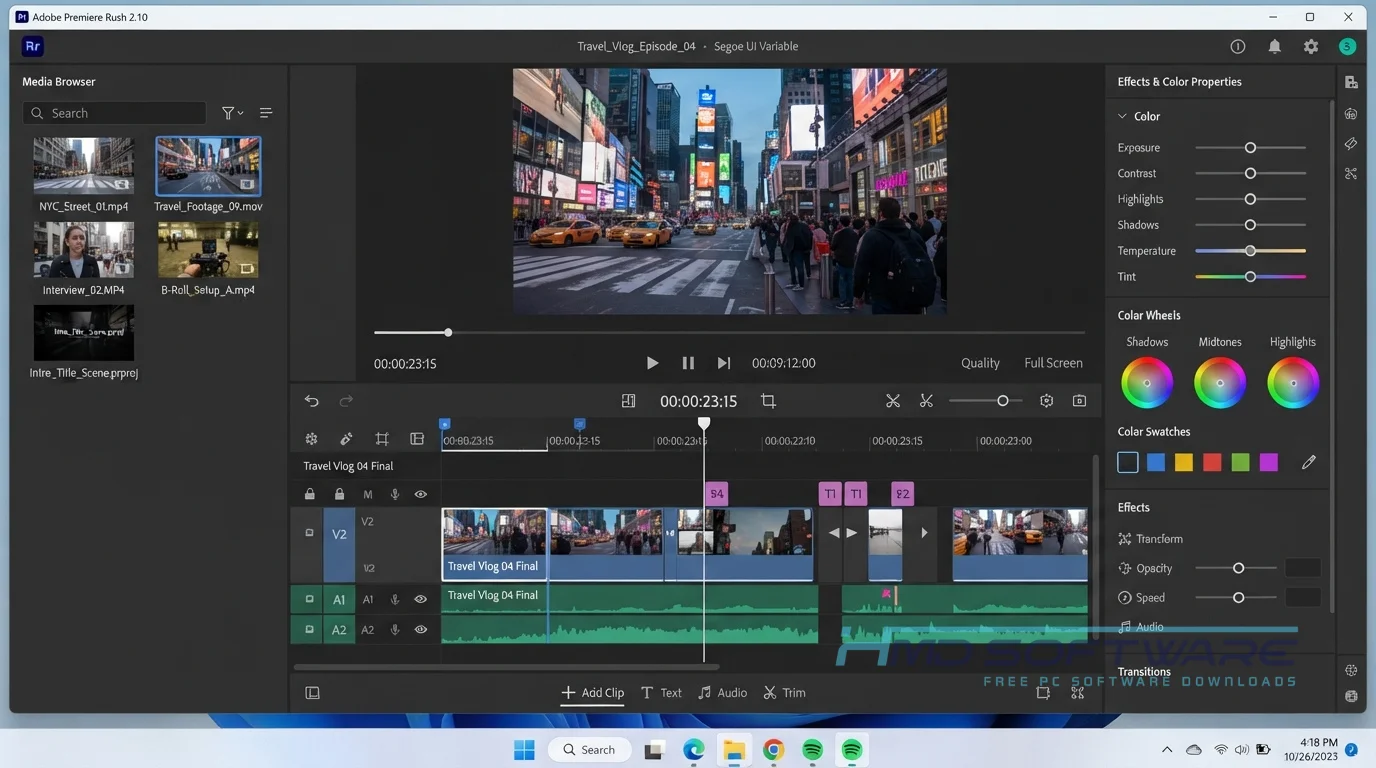
Task: Click the razor cut icon
Action: (926, 401)
